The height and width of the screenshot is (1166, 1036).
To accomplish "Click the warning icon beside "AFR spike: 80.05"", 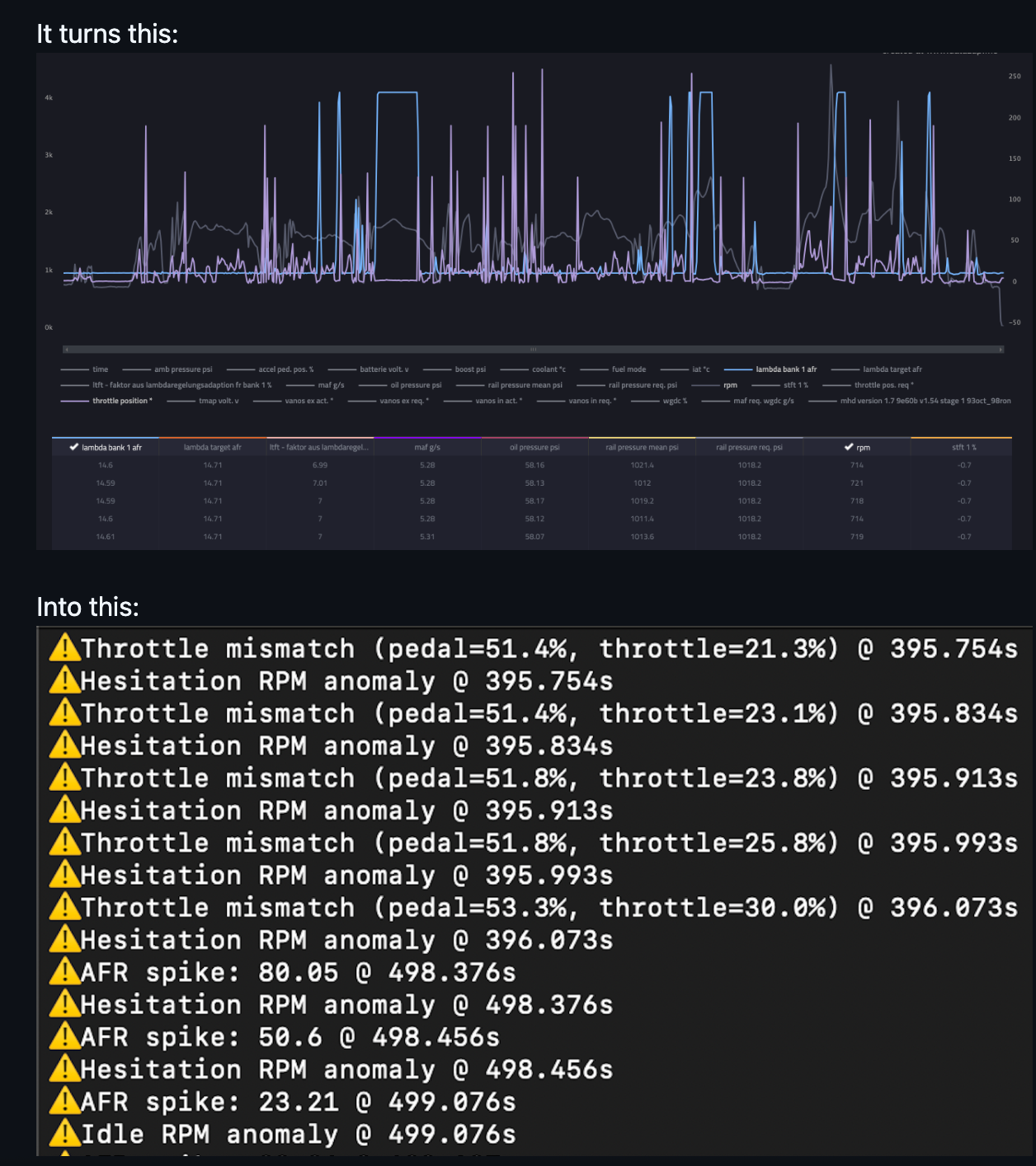I will [x=64, y=972].
